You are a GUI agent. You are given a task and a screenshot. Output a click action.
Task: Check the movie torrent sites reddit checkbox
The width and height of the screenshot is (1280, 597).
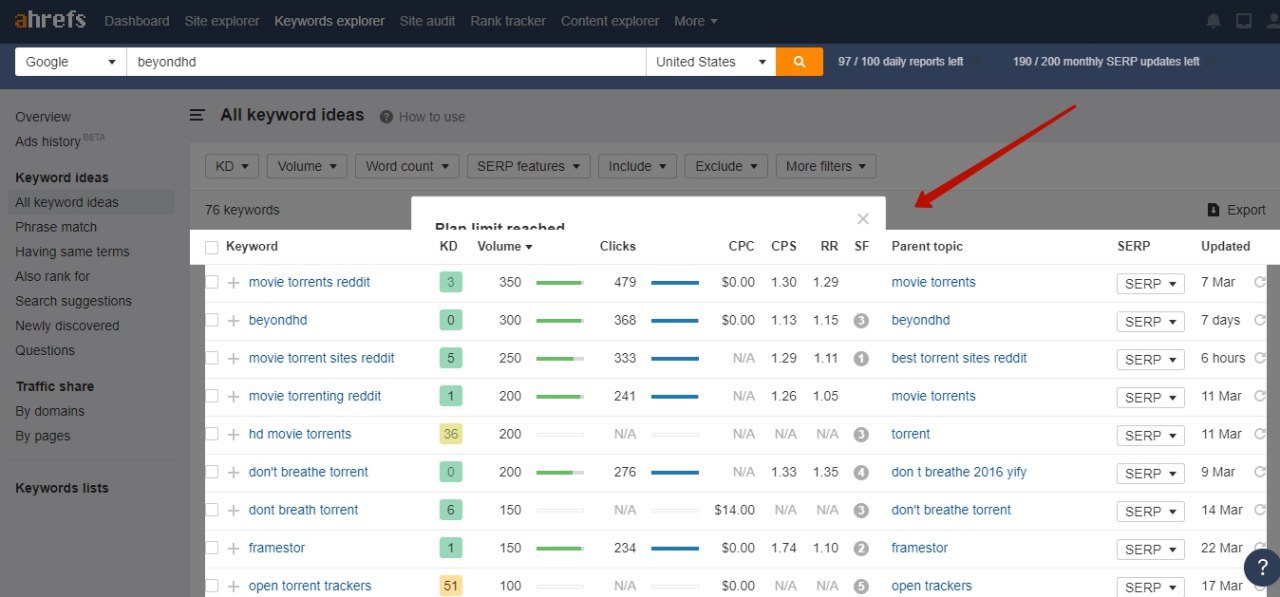coord(211,359)
